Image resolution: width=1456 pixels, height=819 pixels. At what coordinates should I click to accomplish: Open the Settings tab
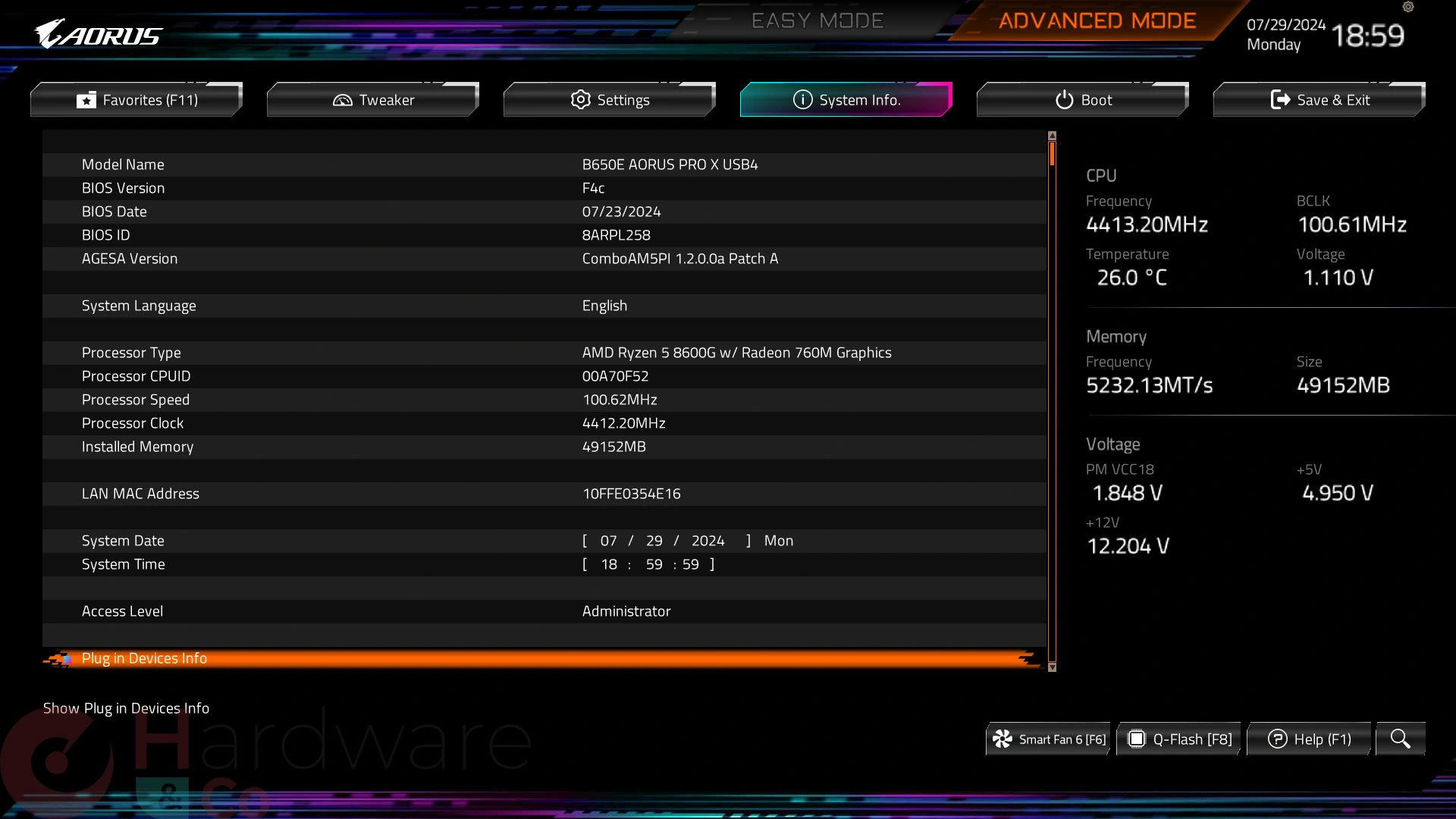tap(610, 100)
